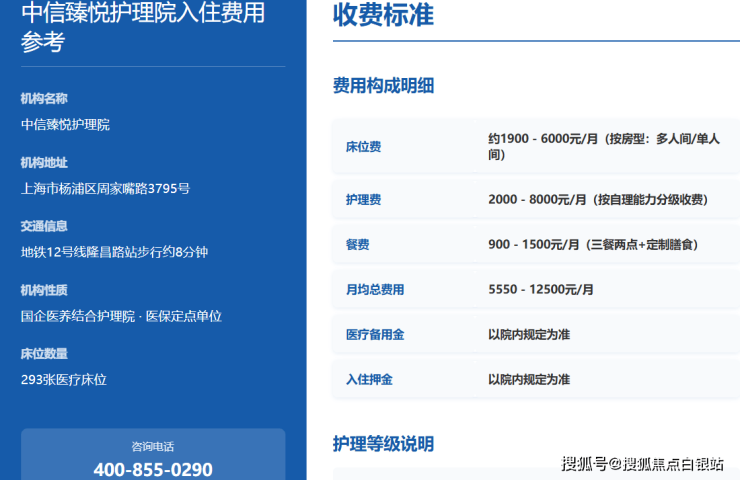Click the 餐费 row label
The width and height of the screenshot is (740, 480).
[x=358, y=244]
